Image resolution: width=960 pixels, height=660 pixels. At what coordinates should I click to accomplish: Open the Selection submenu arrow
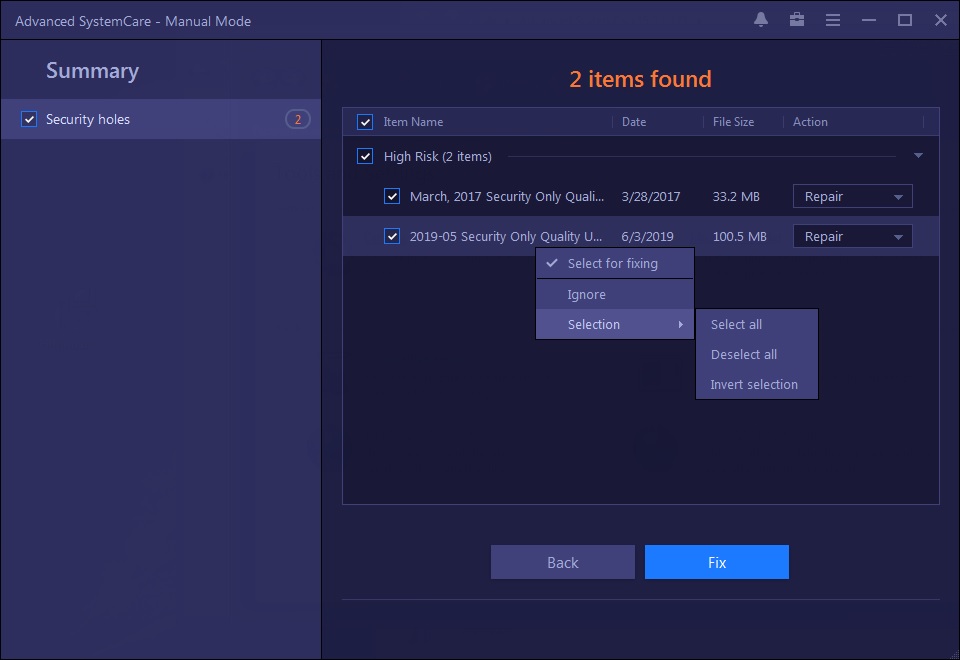coord(680,324)
